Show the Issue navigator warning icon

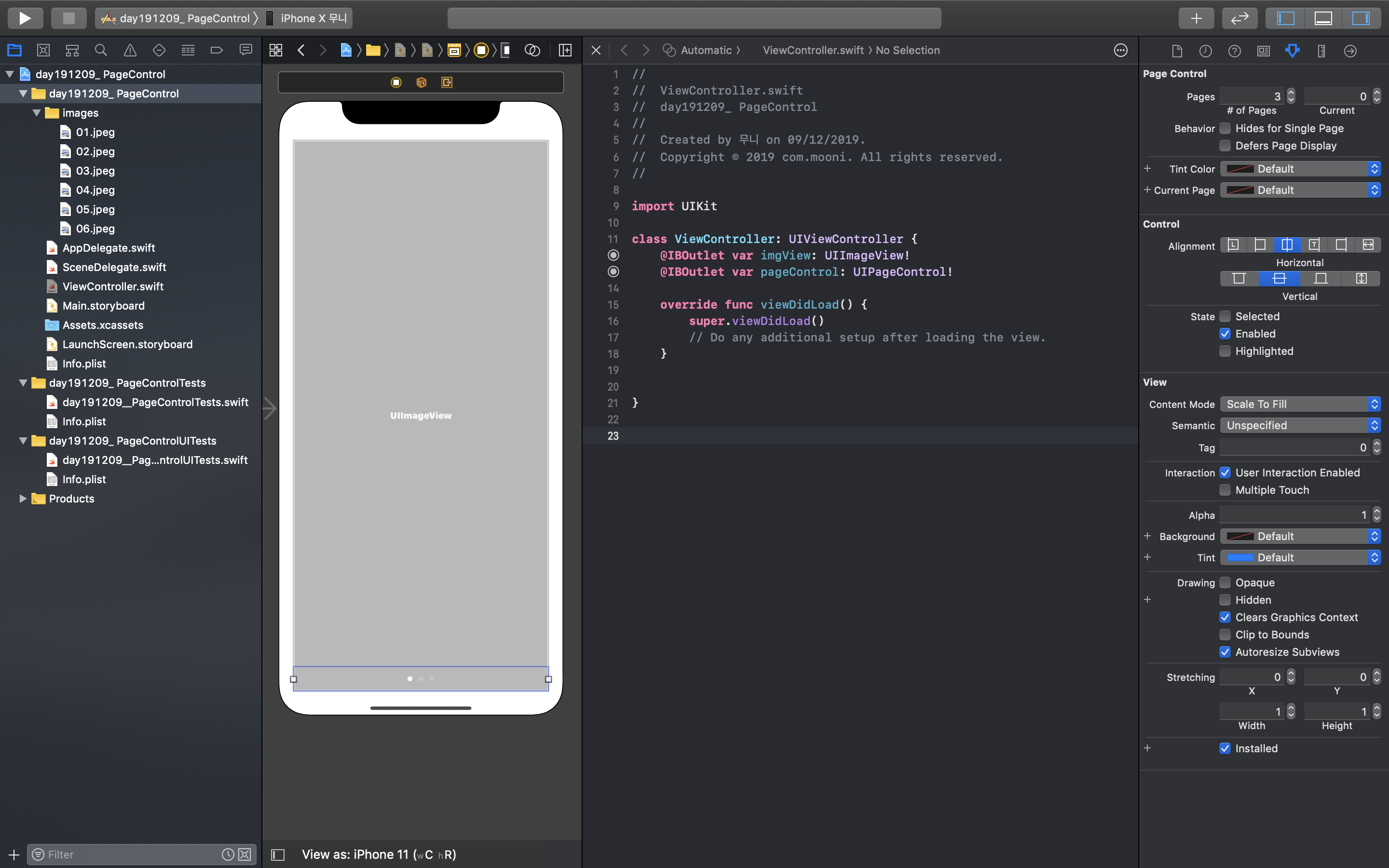(x=130, y=51)
